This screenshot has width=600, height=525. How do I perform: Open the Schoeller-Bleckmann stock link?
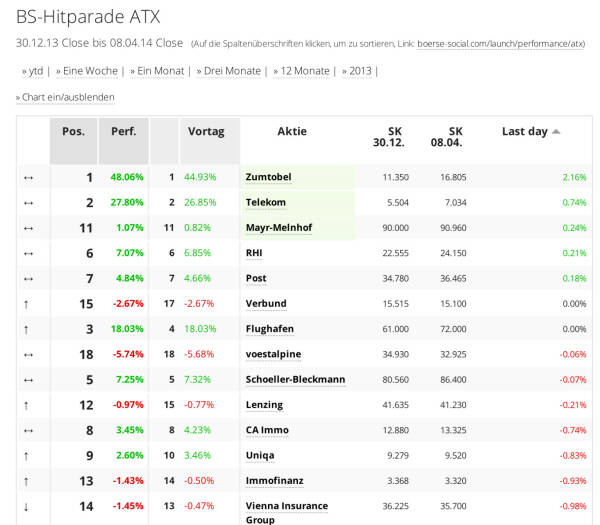click(295, 380)
